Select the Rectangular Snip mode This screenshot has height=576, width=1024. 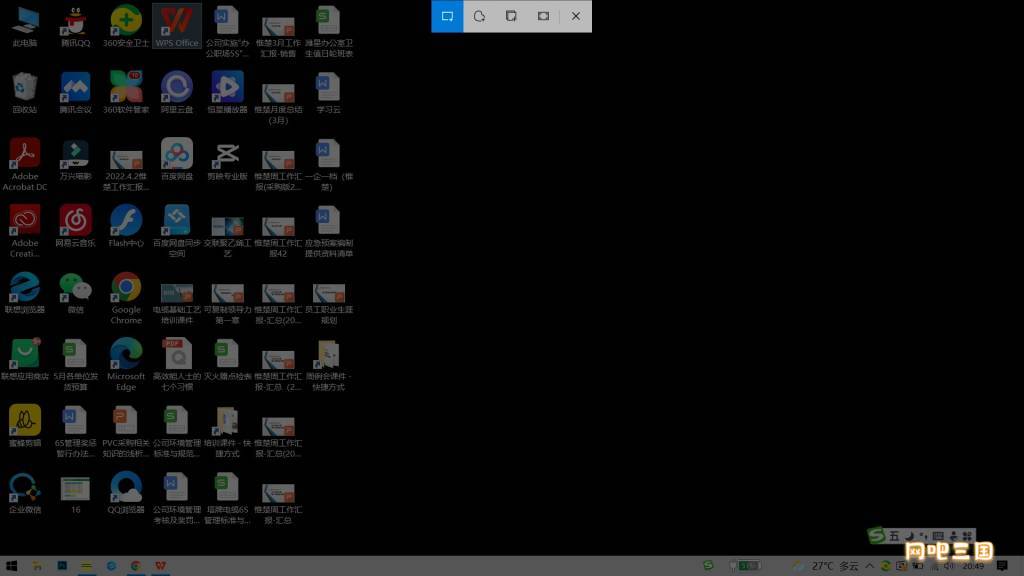pyautogui.click(x=447, y=16)
